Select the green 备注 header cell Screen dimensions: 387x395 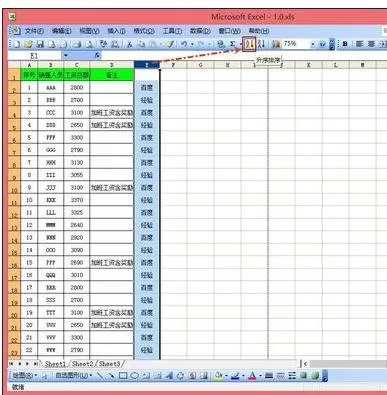click(112, 75)
